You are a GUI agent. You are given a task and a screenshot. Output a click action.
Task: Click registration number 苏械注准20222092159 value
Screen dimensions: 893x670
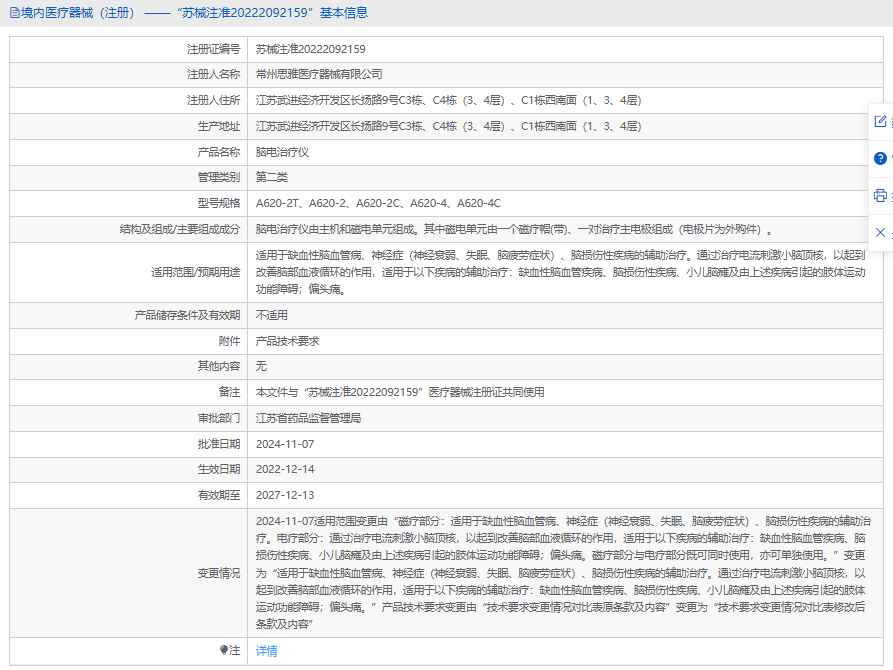(310, 49)
